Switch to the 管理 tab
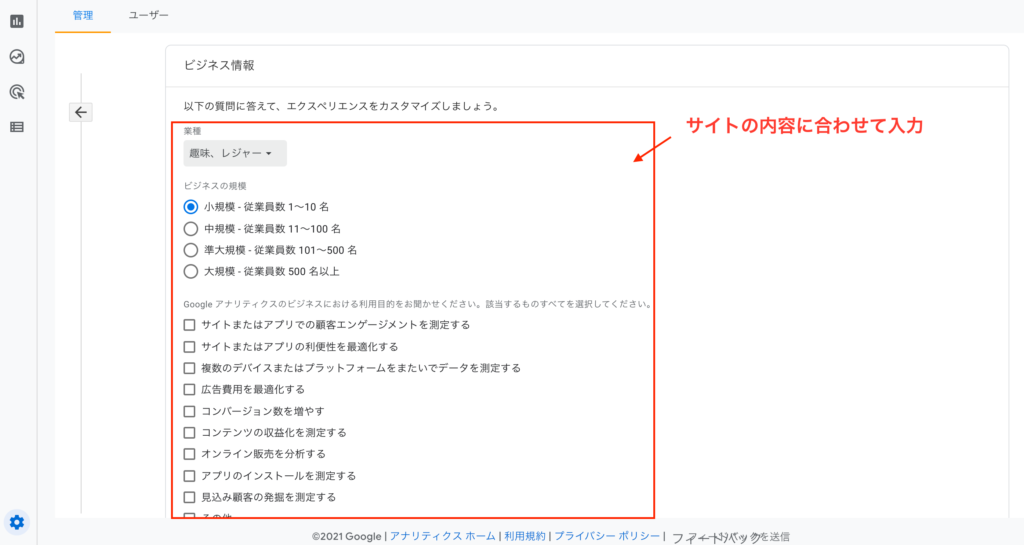 tap(83, 16)
